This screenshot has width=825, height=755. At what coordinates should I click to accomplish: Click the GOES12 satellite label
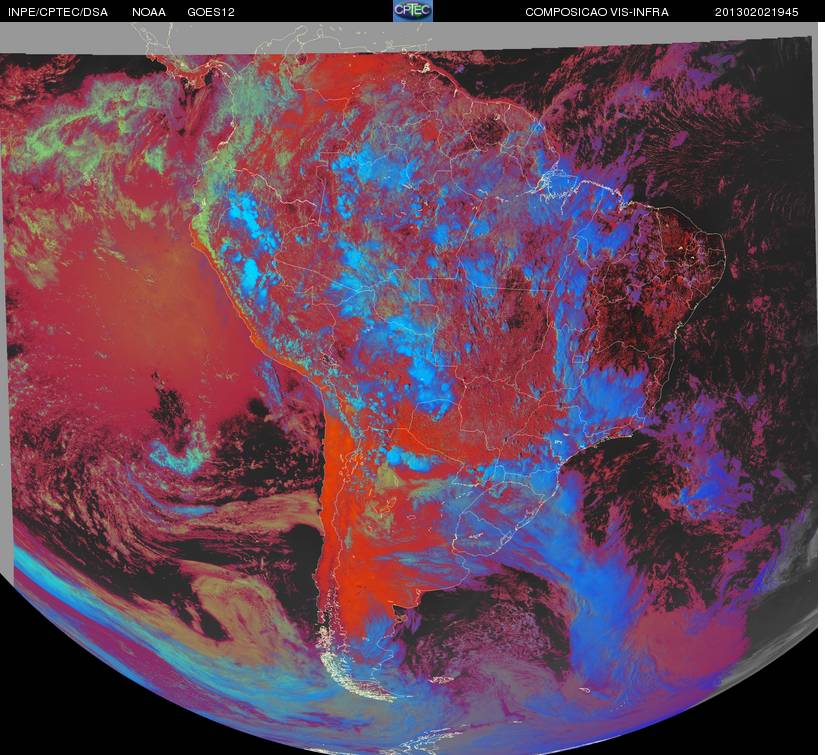211,12
